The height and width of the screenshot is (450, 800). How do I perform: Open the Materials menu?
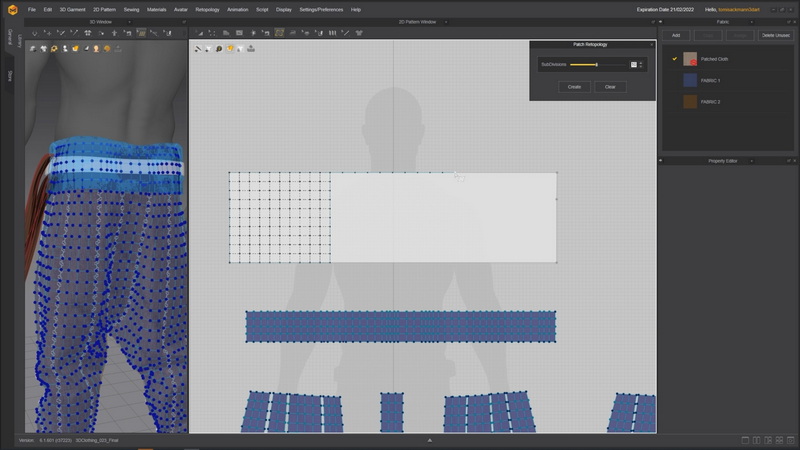tap(157, 10)
